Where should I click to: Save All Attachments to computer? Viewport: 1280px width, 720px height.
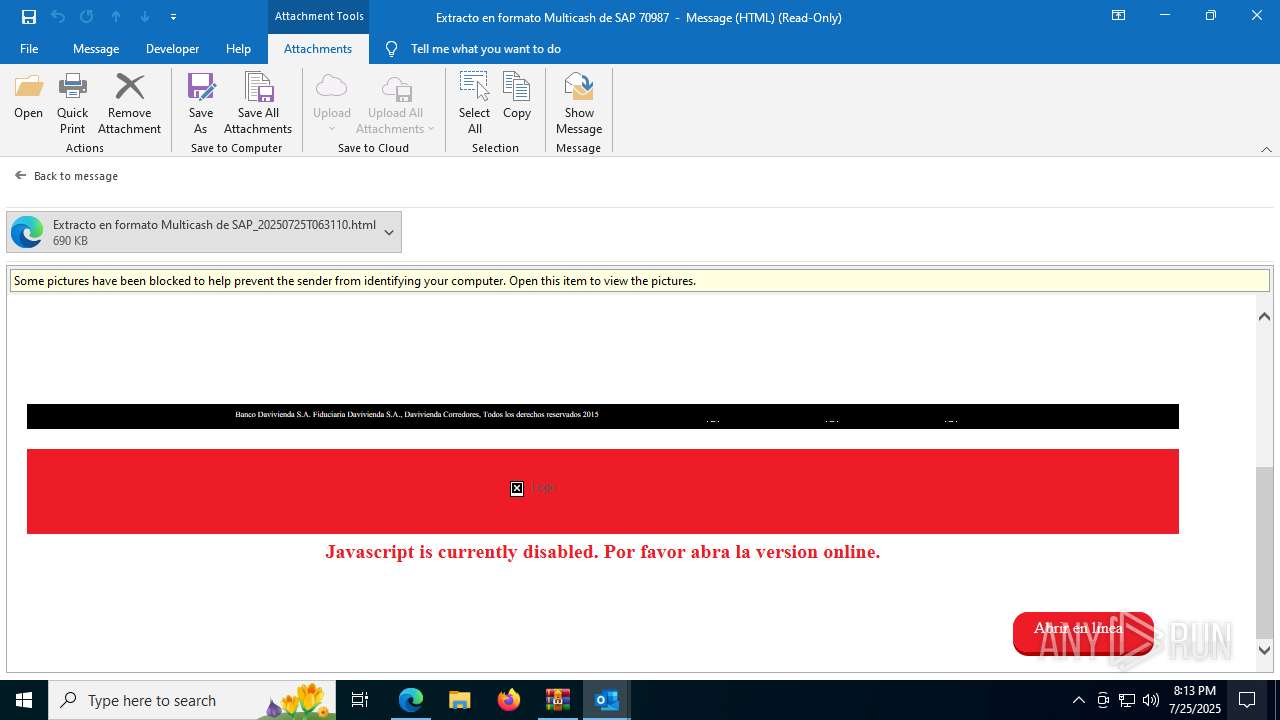[x=258, y=104]
